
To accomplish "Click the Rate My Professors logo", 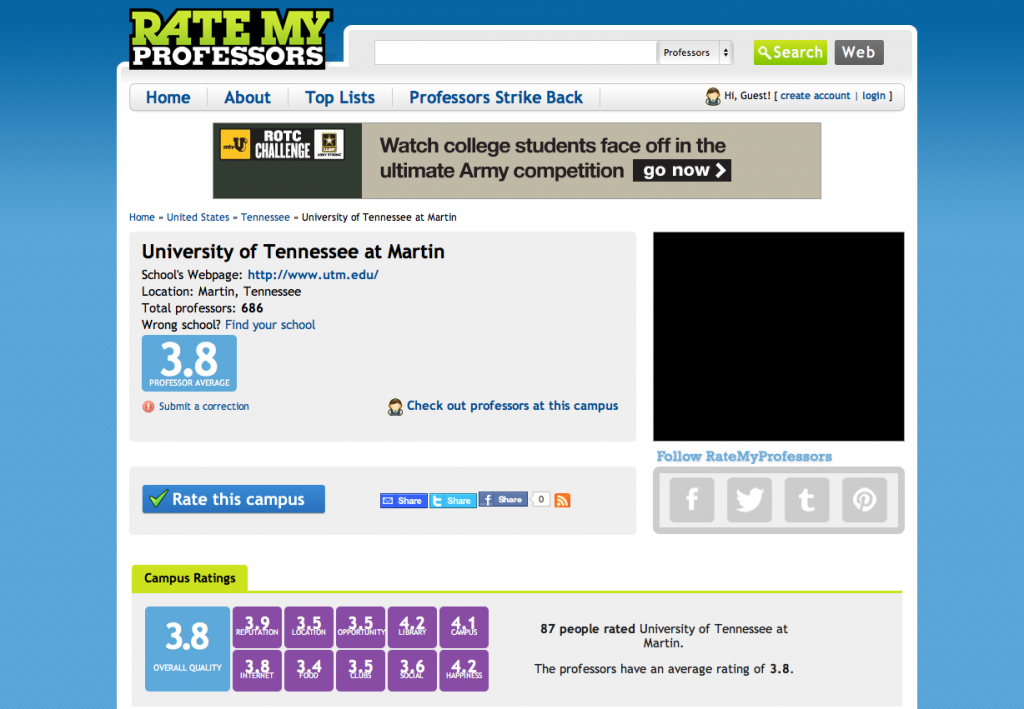I will [231, 39].
